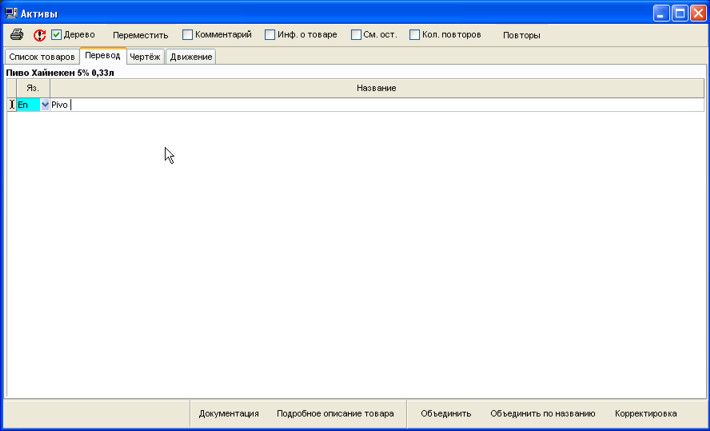Screen dimensions: 710x431
Task: Click Подробное описание товара button
Action: coord(335,413)
